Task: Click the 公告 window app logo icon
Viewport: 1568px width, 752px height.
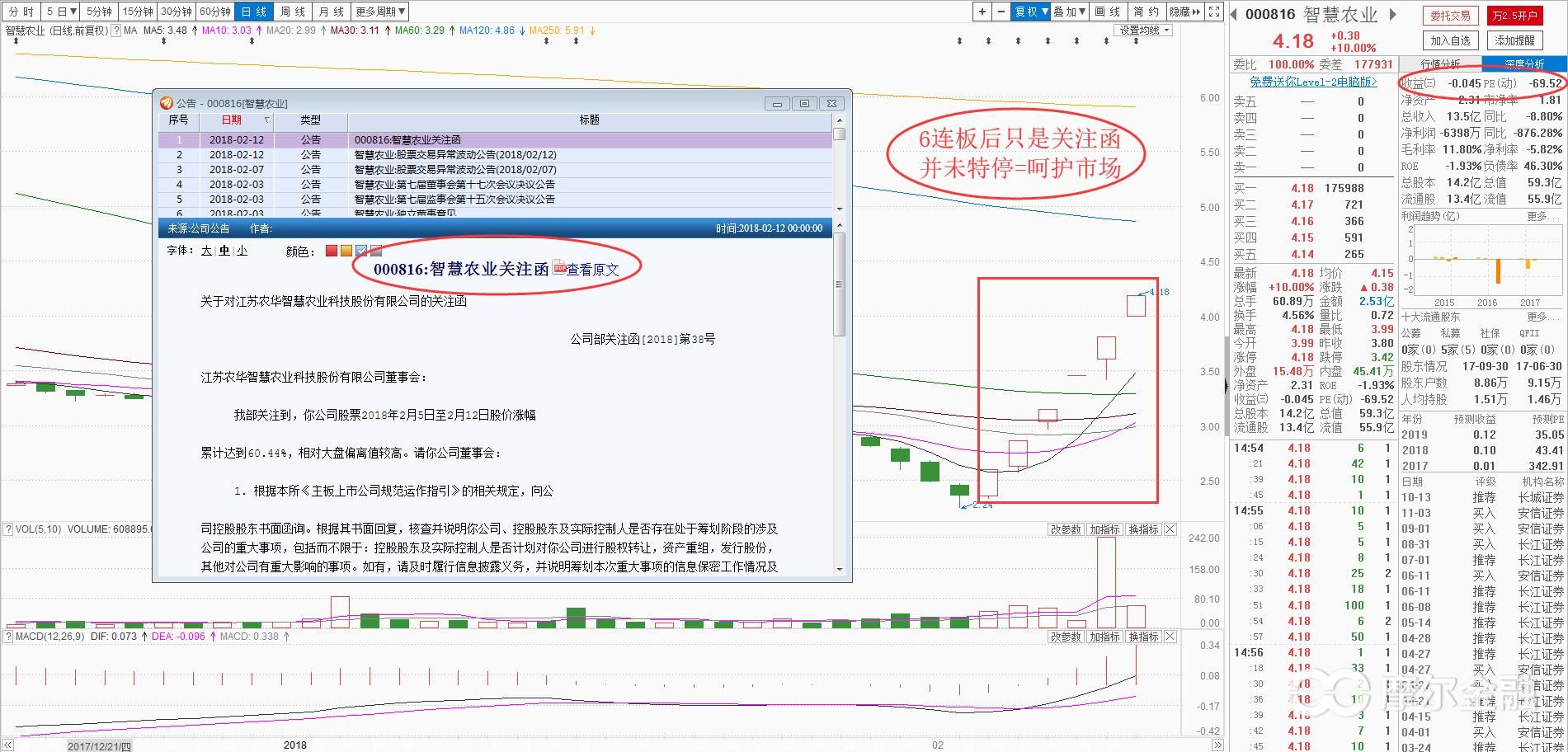Action: (x=167, y=103)
